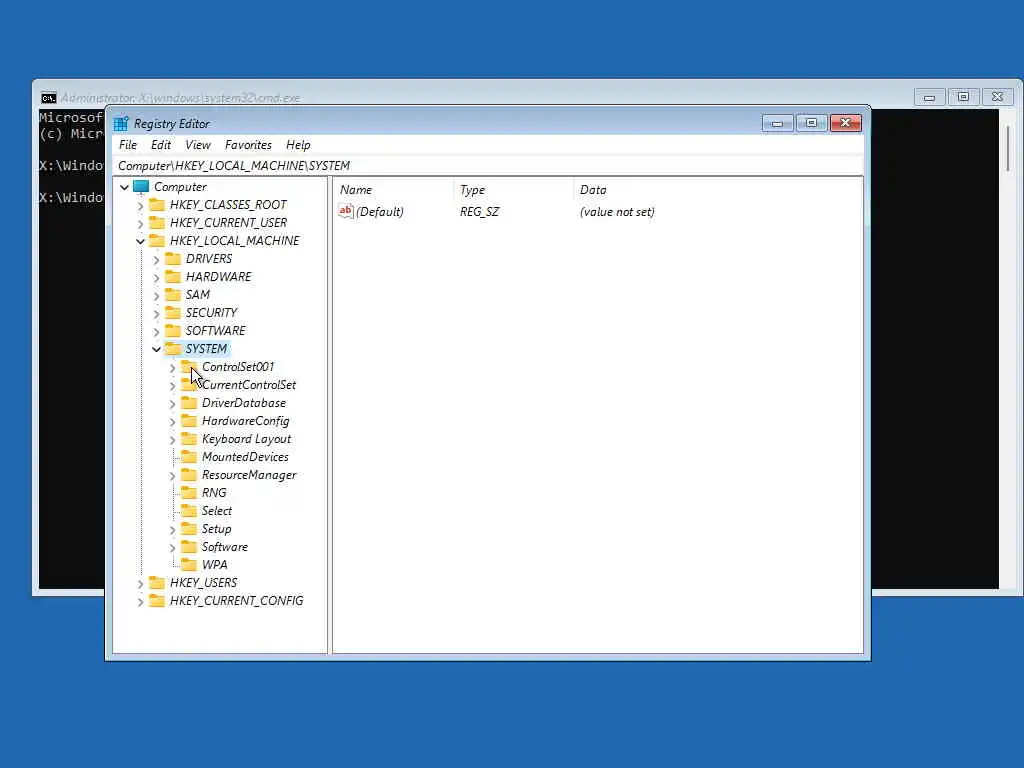Image resolution: width=1024 pixels, height=768 pixels.
Task: Open the Favorites menu
Action: pos(248,145)
